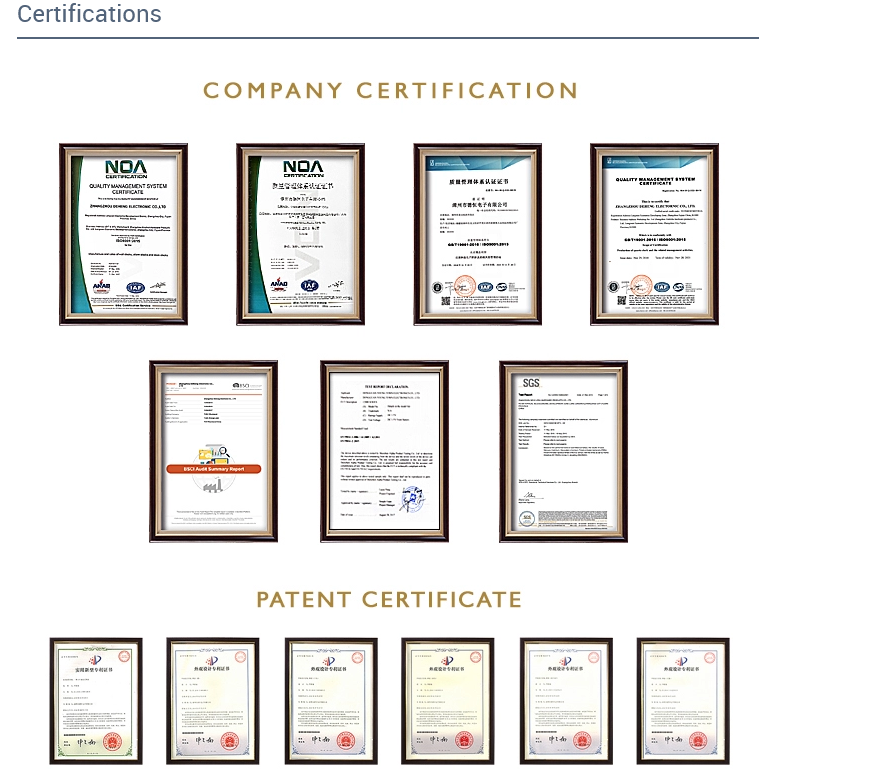Viewport: 881px width, 781px height.
Task: Select the fourth patent certificate image
Action: [447, 701]
